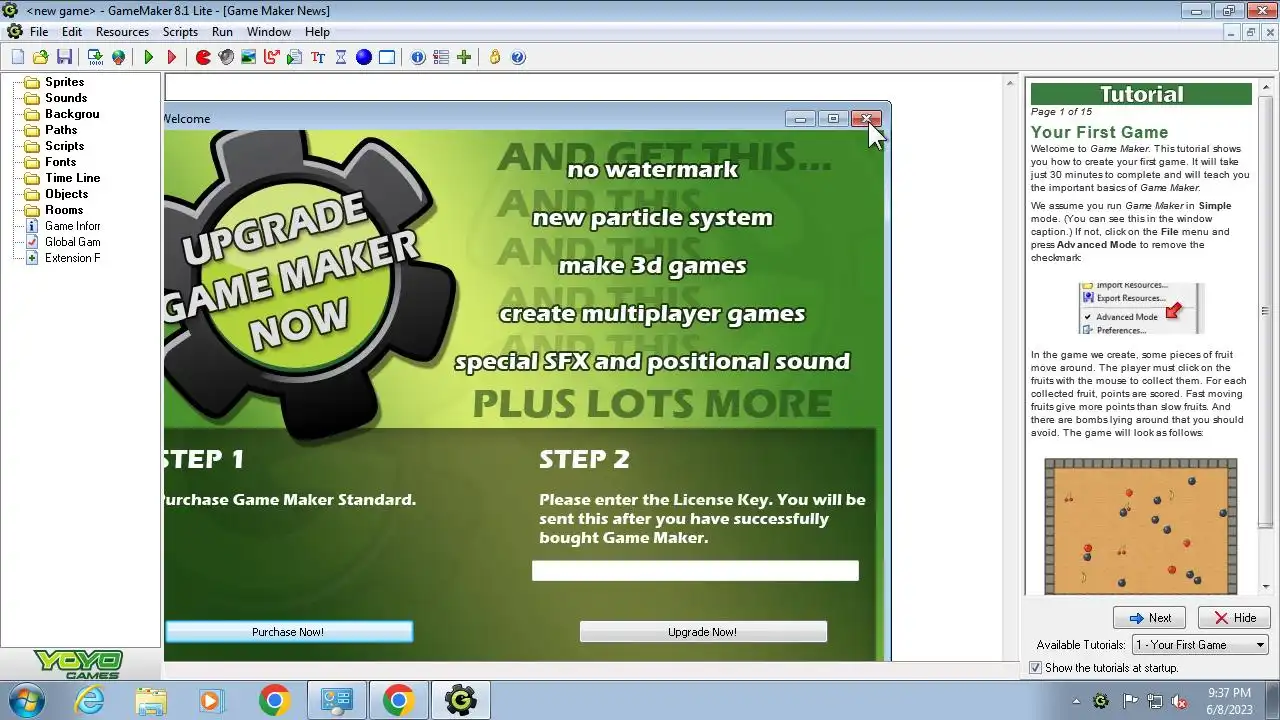Go to Next tutorial page
This screenshot has height=720, width=1280.
click(x=1149, y=618)
